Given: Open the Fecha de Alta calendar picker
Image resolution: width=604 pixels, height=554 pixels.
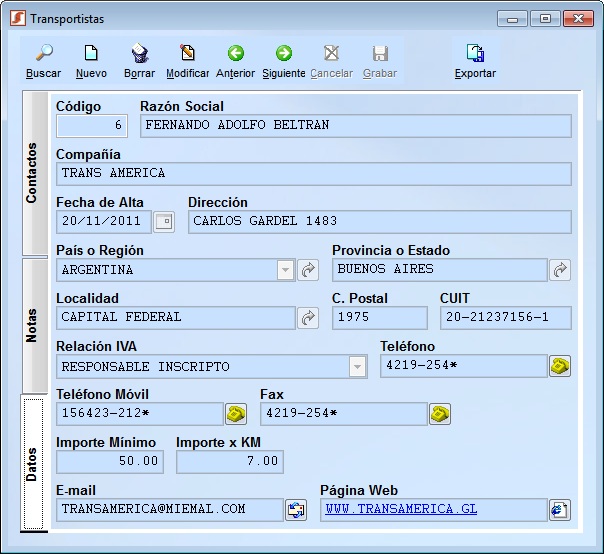Looking at the screenshot, I should (x=164, y=222).
